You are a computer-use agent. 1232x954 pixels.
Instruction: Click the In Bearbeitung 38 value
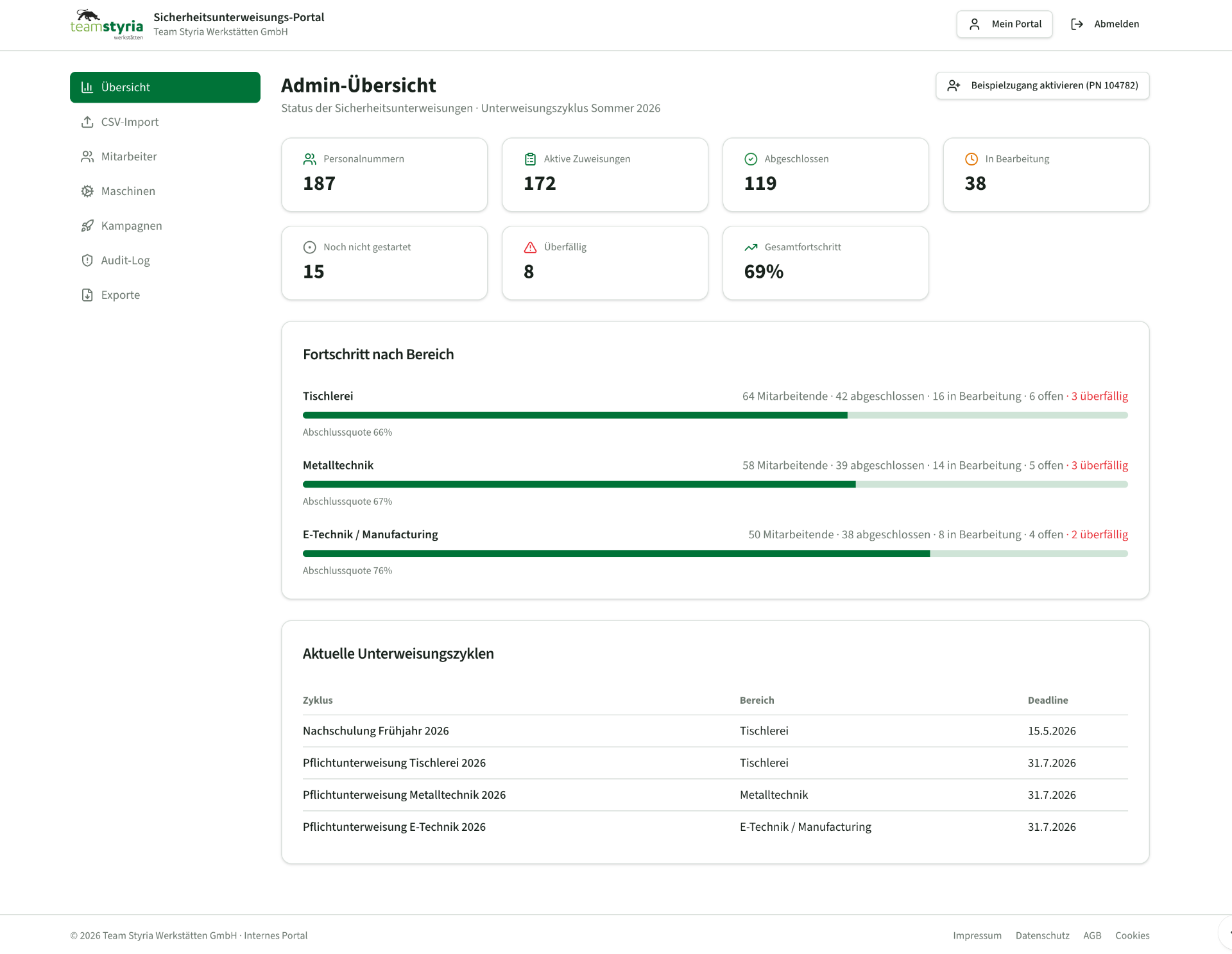click(975, 183)
